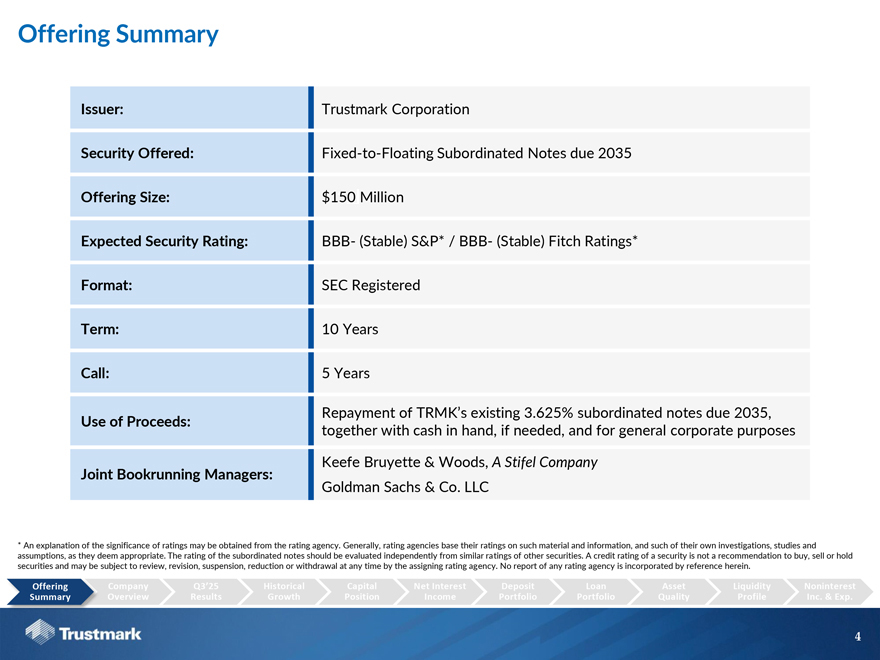Open the Loan Portfolio navigation tab
The image size is (880, 660).
pyautogui.click(x=596, y=591)
